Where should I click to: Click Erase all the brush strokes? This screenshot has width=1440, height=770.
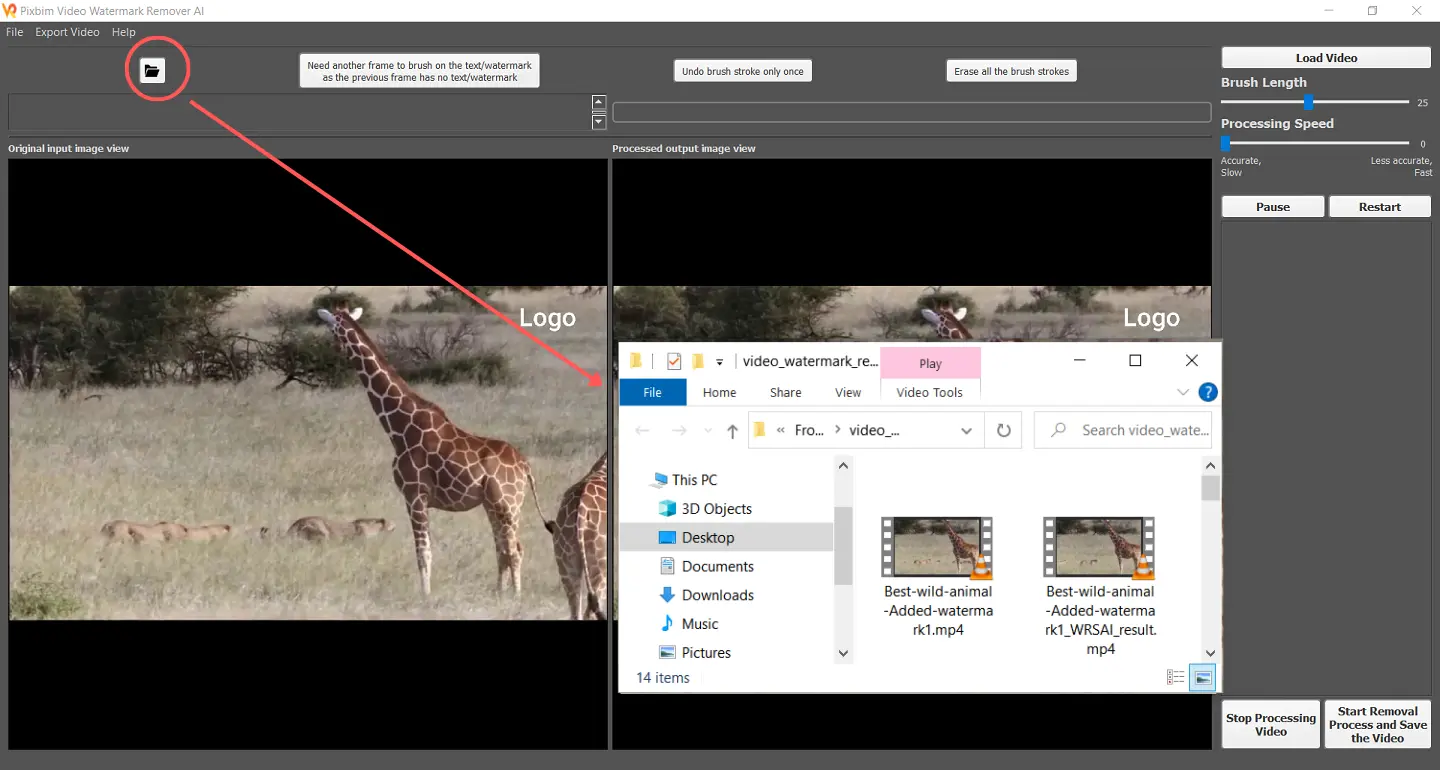1012,71
